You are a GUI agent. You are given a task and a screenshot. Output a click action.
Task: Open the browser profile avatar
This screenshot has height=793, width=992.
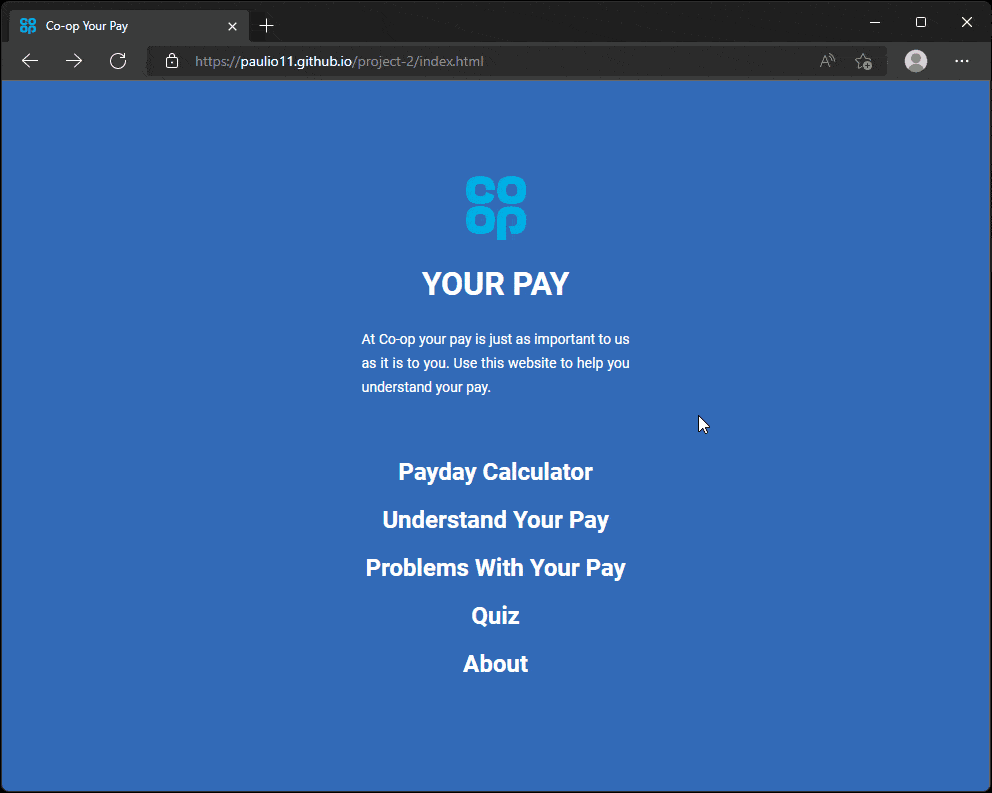(x=915, y=61)
